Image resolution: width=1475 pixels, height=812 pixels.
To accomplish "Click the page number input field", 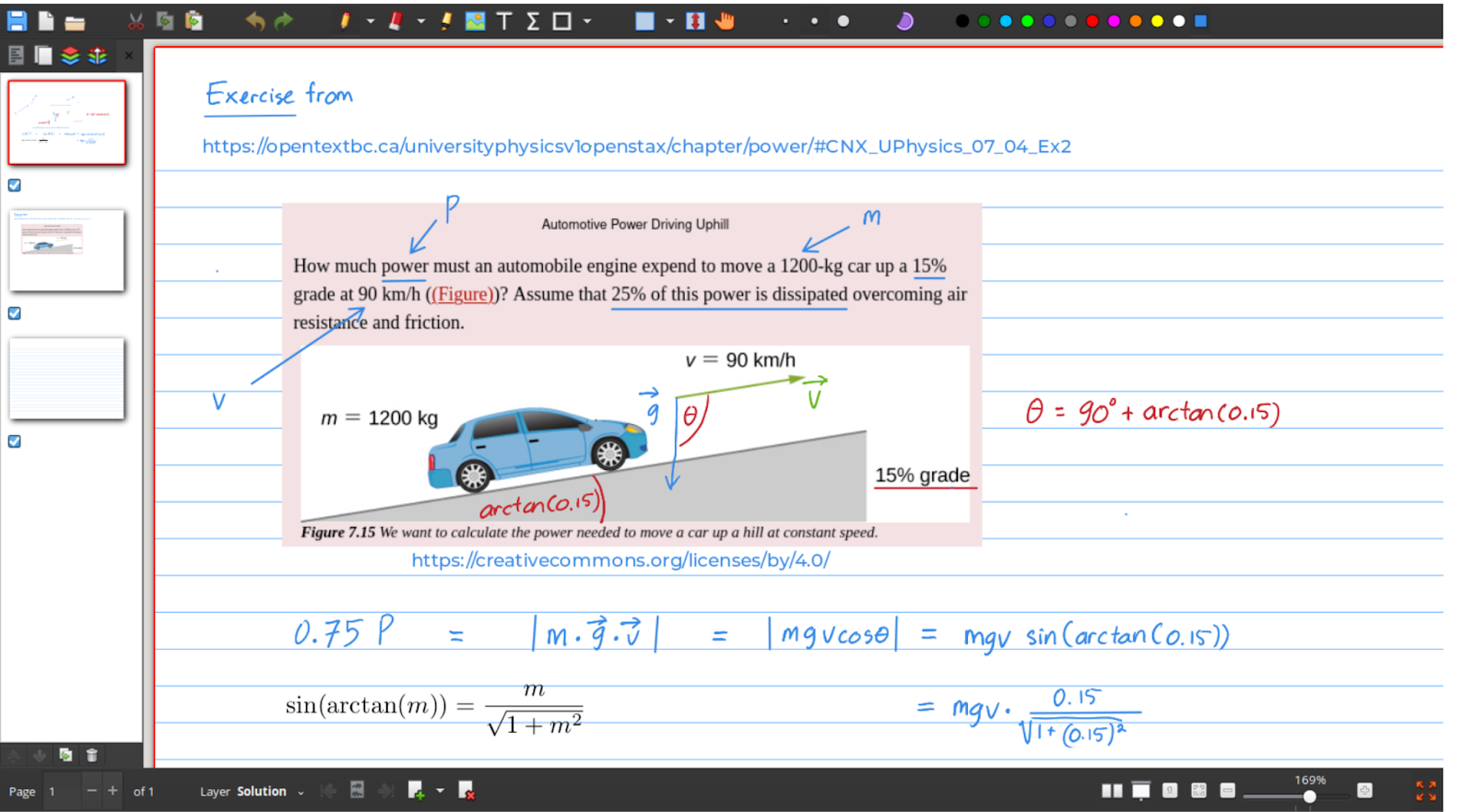I will pos(63,792).
